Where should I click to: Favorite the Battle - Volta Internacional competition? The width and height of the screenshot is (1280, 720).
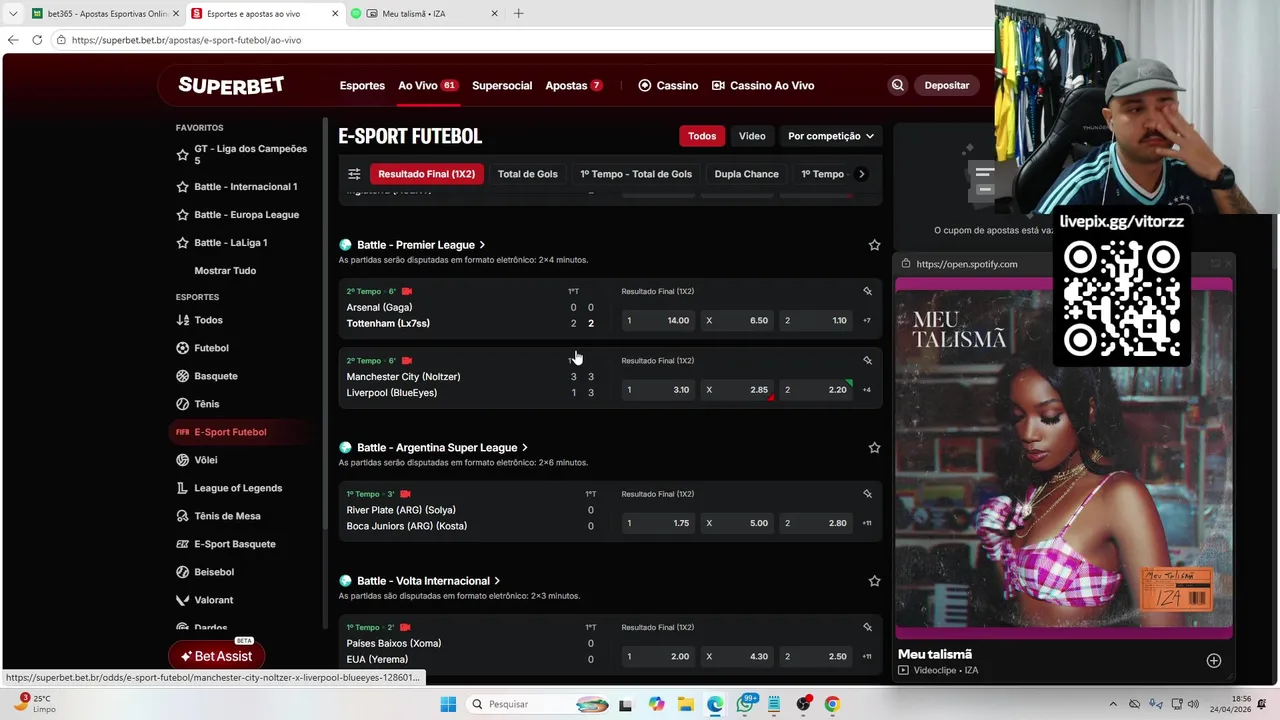pos(874,581)
